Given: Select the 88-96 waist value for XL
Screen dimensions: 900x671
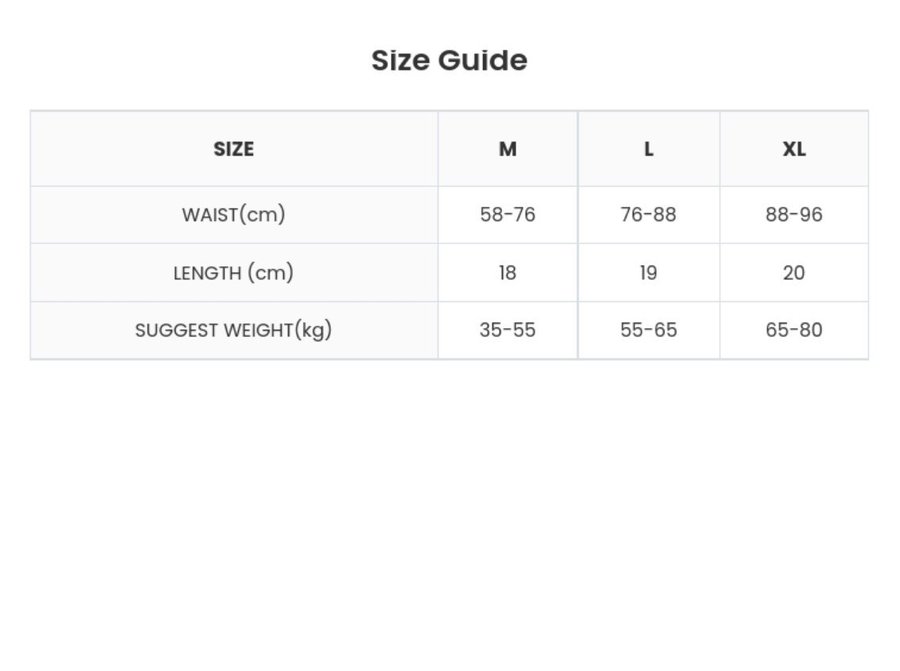Looking at the screenshot, I should [794, 214].
